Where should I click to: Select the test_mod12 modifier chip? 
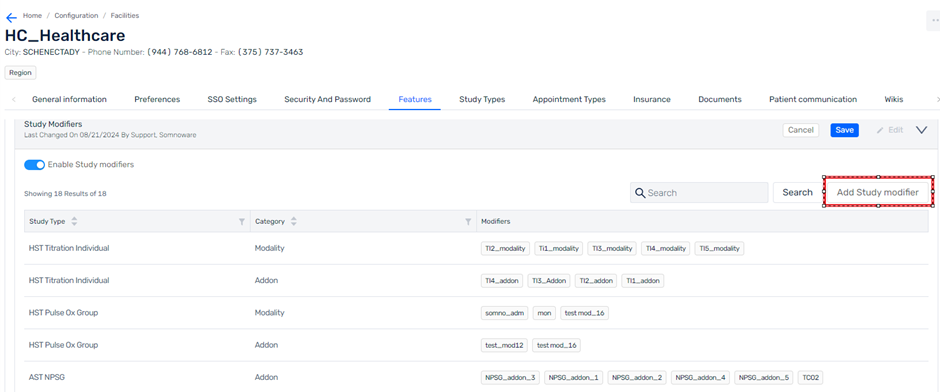pyautogui.click(x=505, y=345)
